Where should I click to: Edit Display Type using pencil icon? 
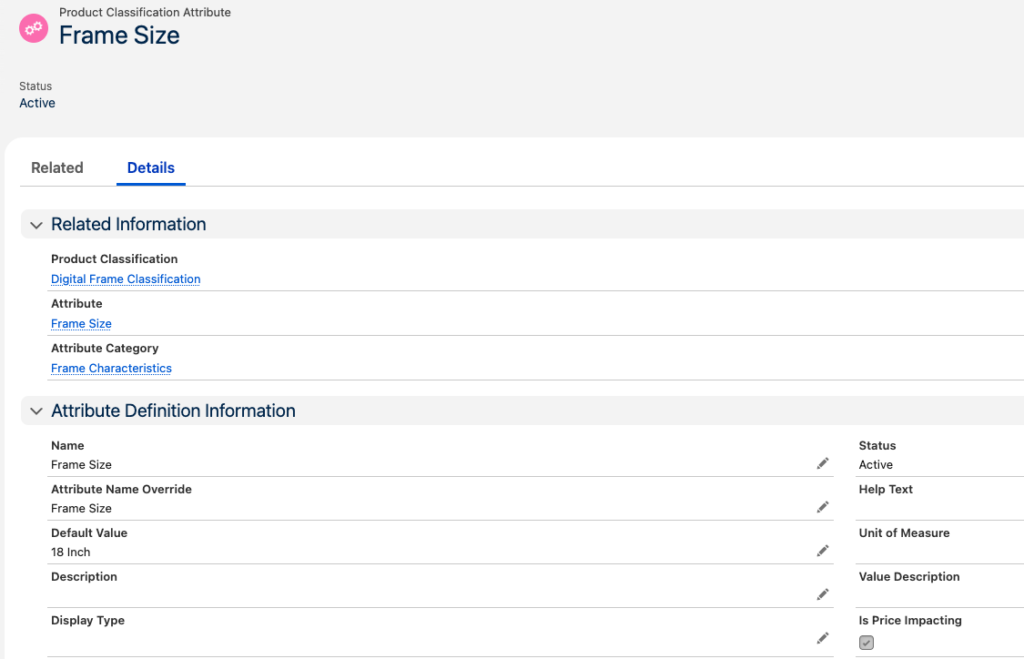click(x=822, y=638)
